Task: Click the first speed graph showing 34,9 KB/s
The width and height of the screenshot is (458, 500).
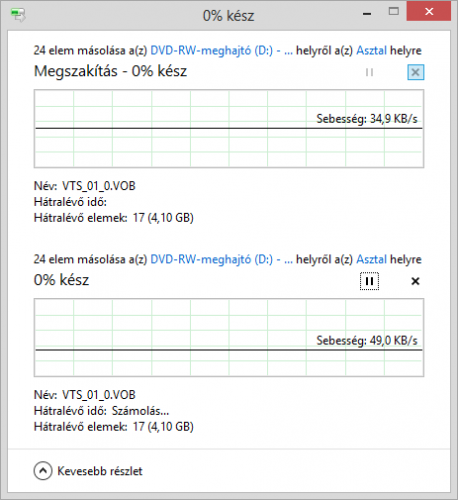Action: pos(229,129)
